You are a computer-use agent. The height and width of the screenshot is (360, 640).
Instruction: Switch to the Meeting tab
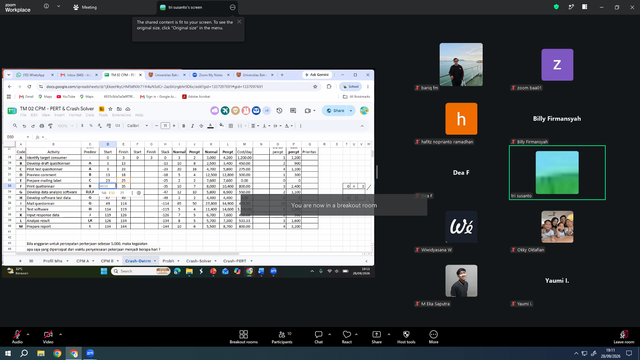pyautogui.click(x=85, y=7)
